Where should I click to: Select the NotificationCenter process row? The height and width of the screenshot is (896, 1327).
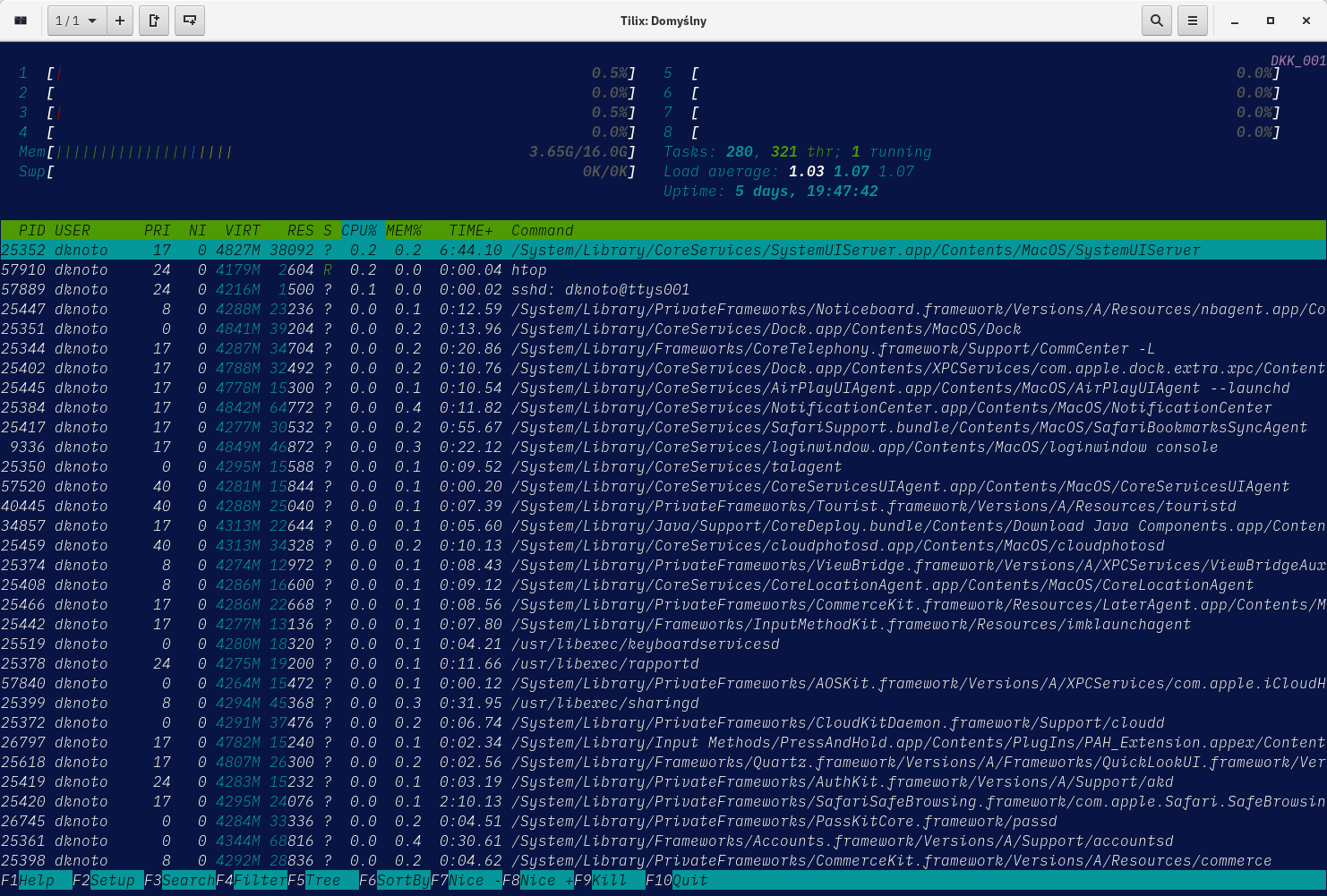coord(663,407)
